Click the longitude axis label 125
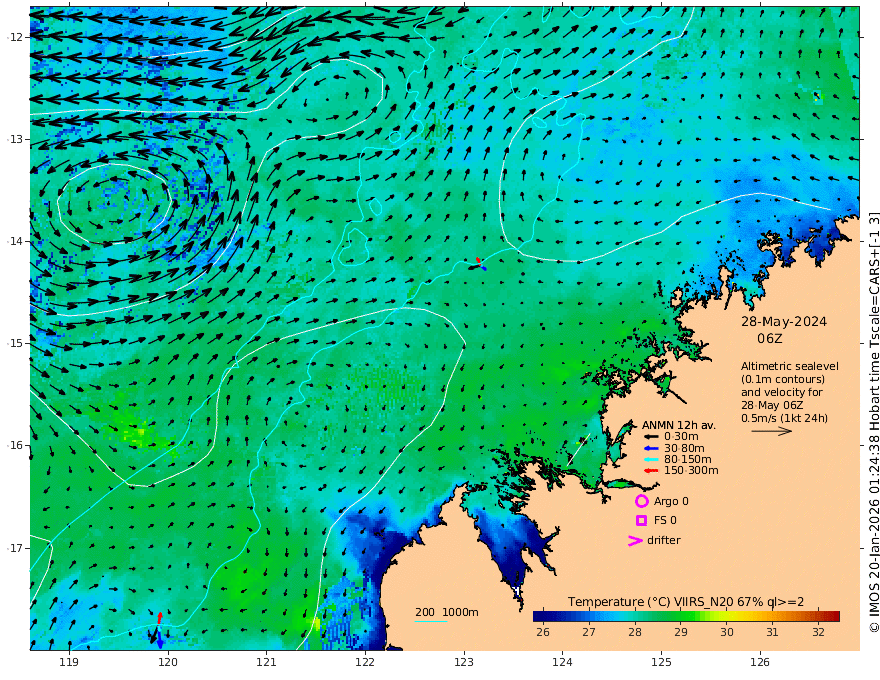 pyautogui.click(x=661, y=662)
